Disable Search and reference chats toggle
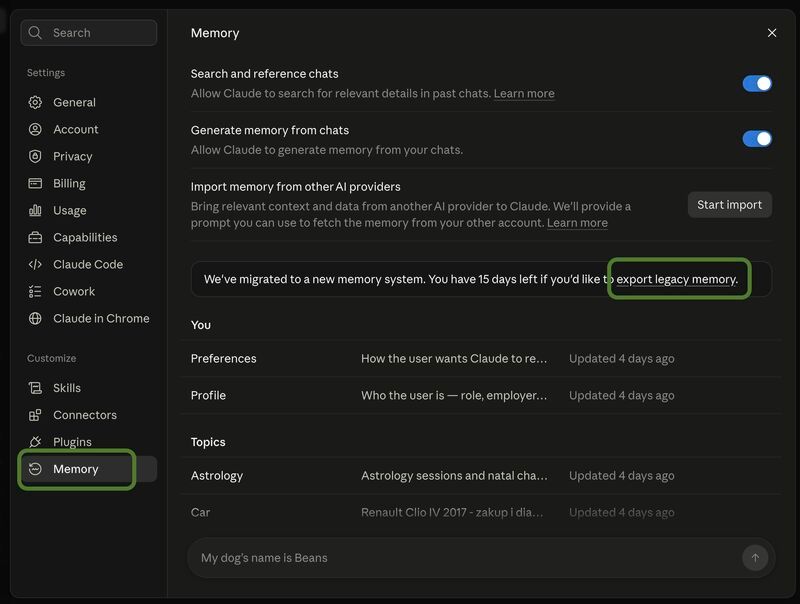 757,83
